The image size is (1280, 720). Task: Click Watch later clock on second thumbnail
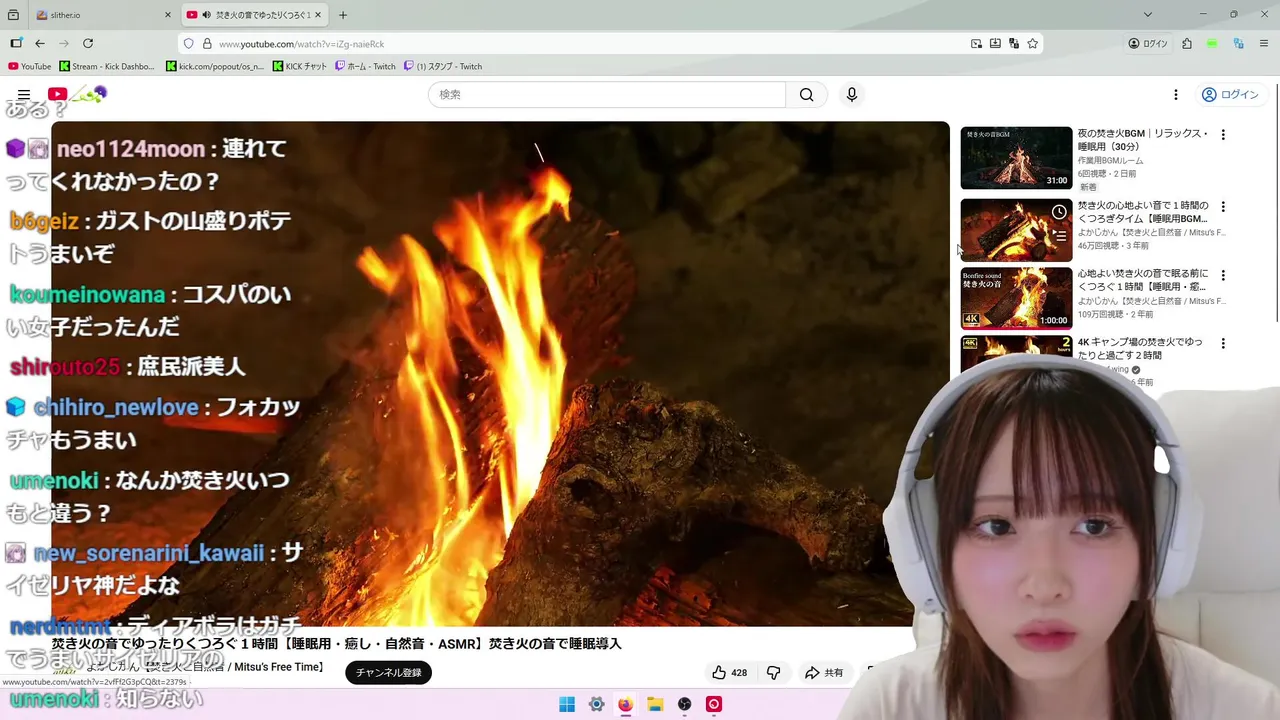[x=1059, y=212]
